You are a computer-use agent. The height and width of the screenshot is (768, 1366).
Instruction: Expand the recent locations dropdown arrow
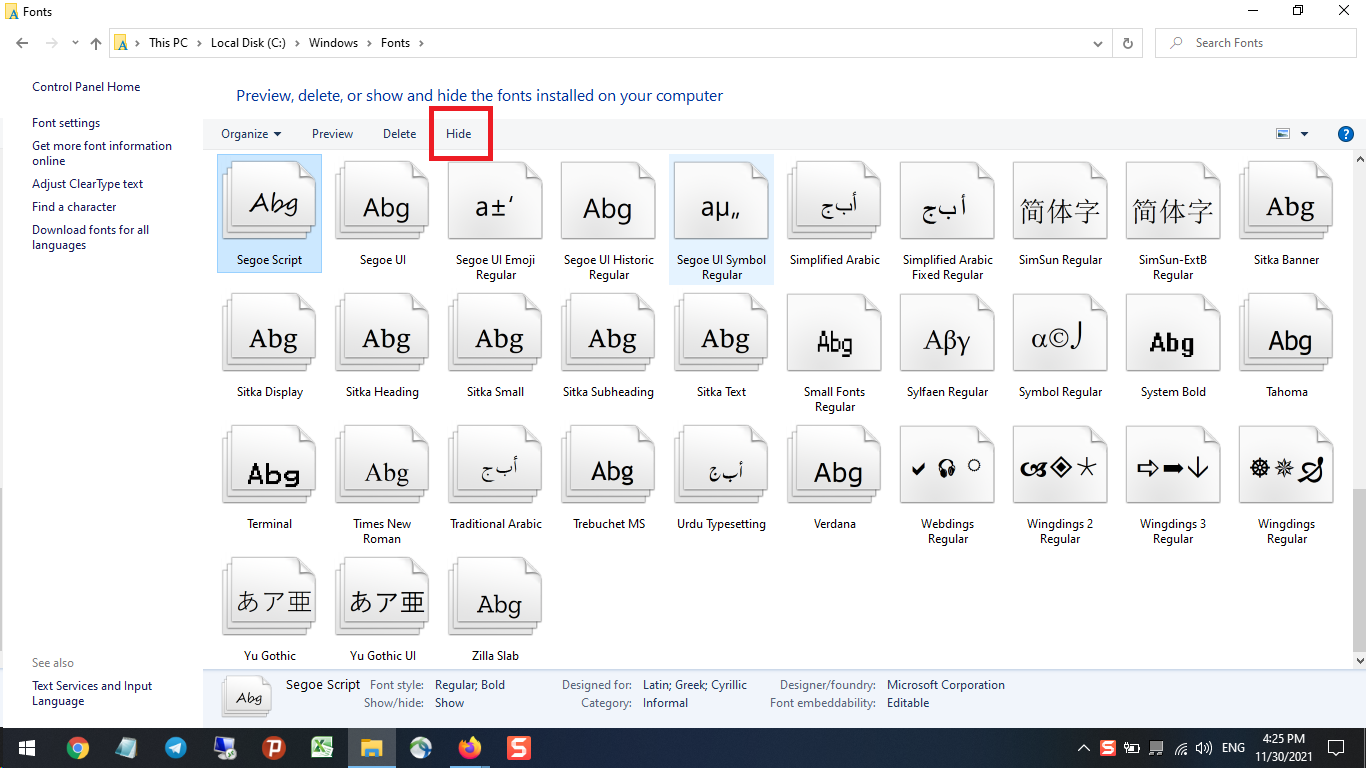75,43
